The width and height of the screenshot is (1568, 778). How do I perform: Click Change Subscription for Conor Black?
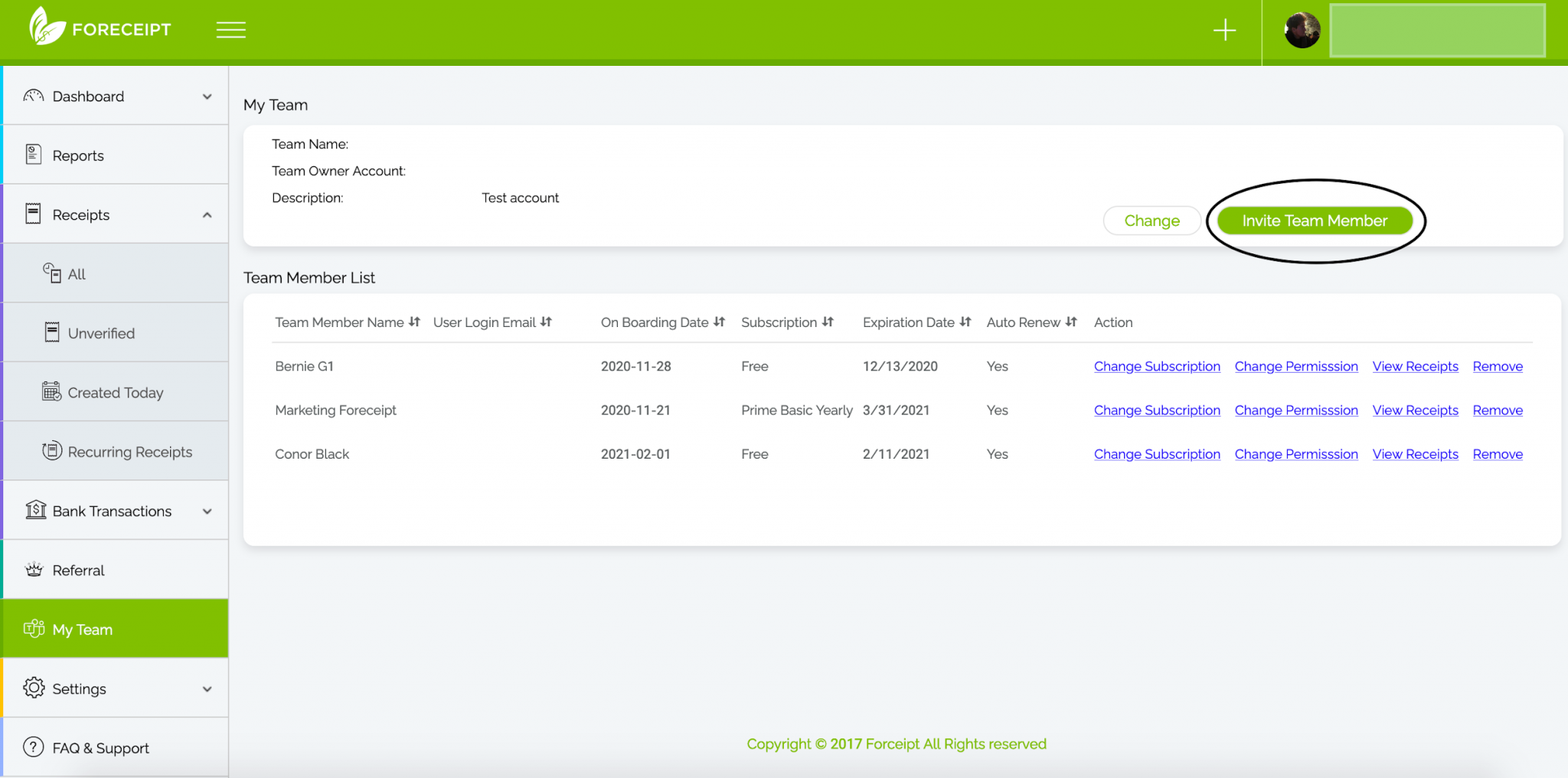1157,453
